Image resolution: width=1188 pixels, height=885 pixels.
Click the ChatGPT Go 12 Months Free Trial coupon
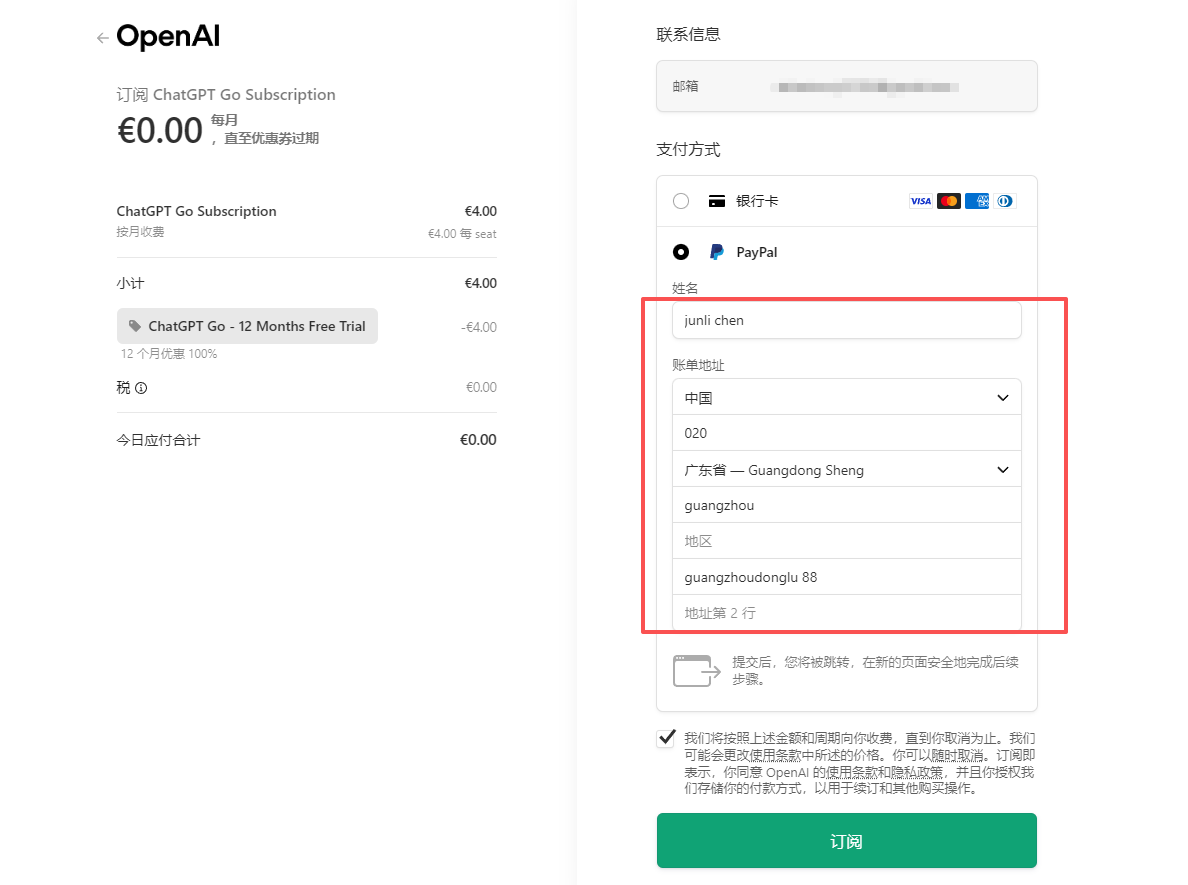coord(247,326)
